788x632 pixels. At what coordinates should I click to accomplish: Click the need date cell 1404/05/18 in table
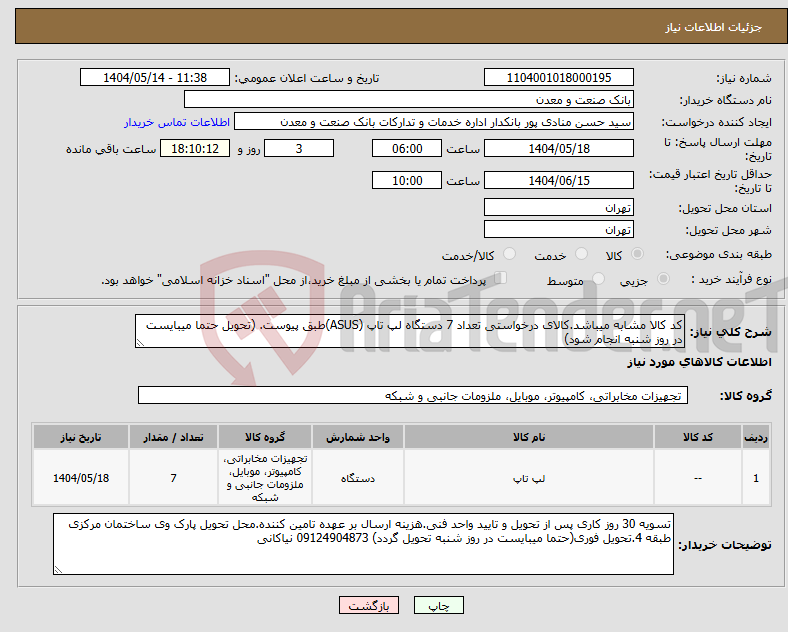tap(81, 478)
